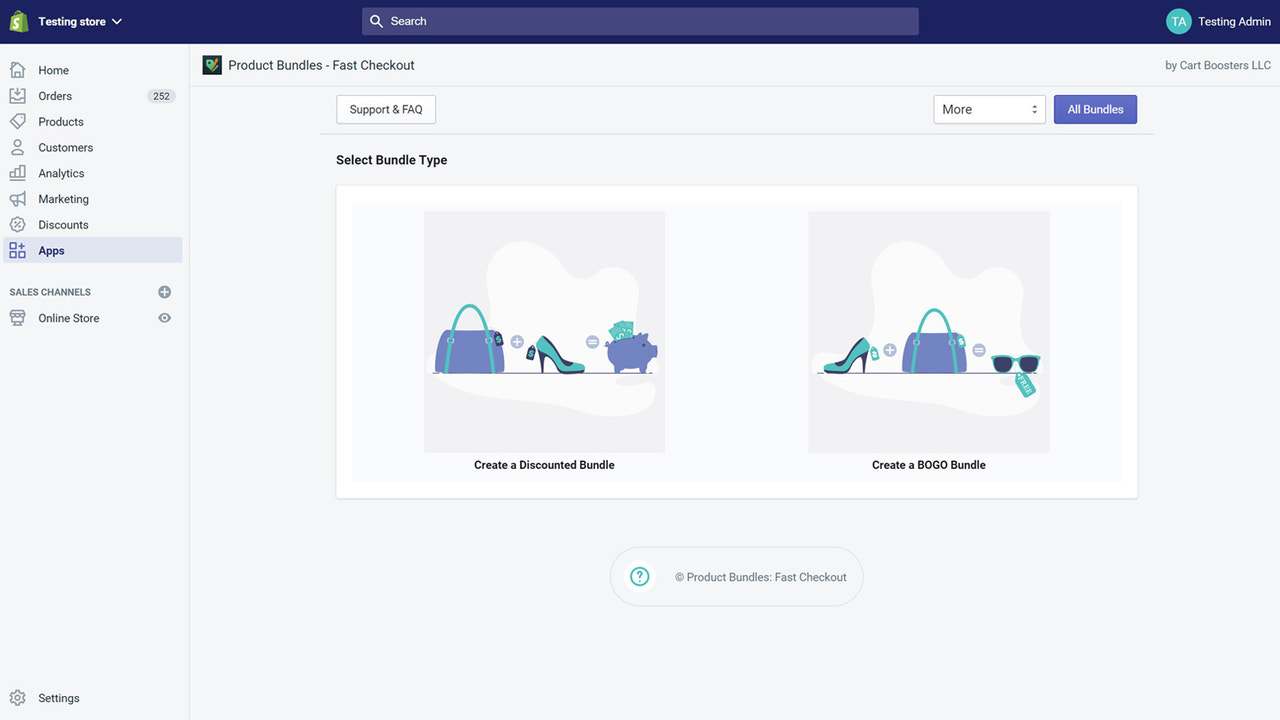
Task: Expand the More options dropdown
Action: [988, 109]
